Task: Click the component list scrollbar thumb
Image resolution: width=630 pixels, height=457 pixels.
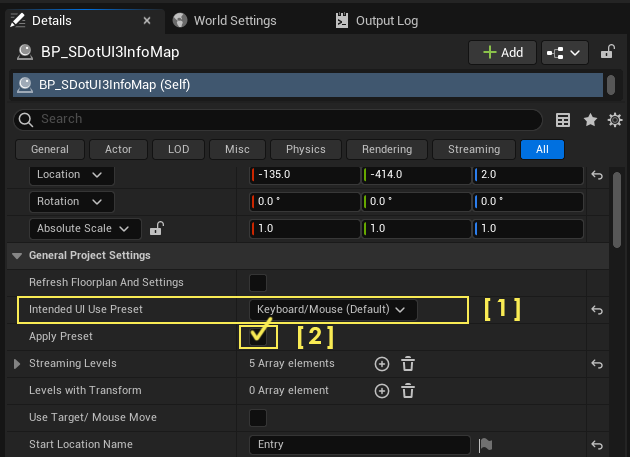Action: (x=611, y=85)
